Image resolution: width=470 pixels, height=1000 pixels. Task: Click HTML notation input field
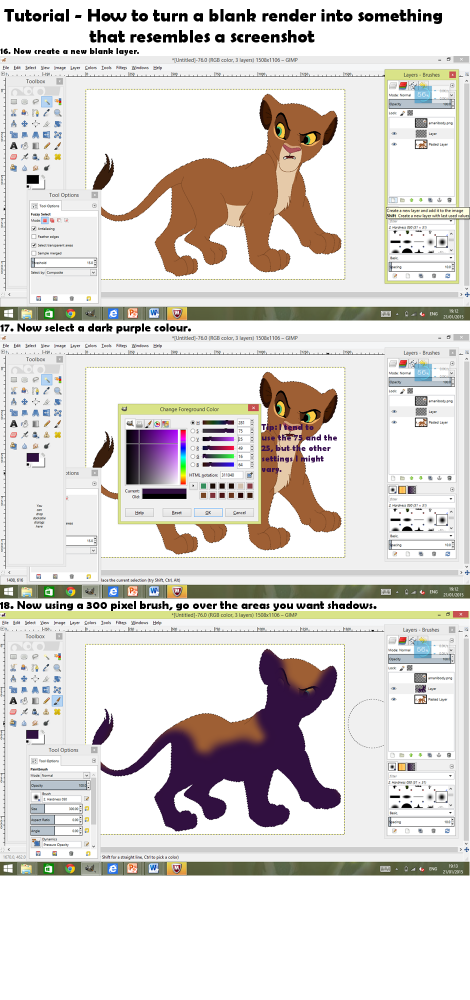click(x=231, y=475)
